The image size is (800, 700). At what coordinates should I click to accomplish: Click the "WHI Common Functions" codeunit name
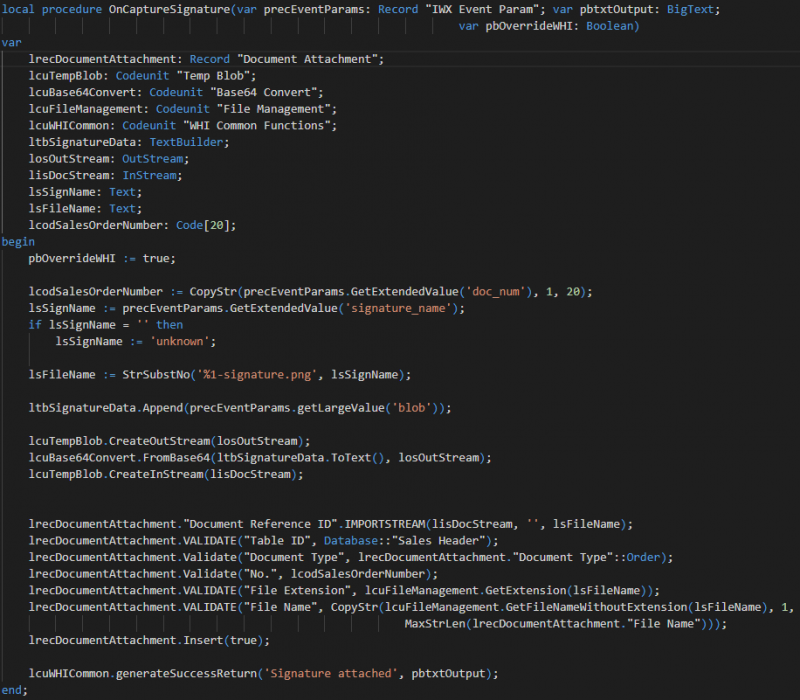pos(257,126)
